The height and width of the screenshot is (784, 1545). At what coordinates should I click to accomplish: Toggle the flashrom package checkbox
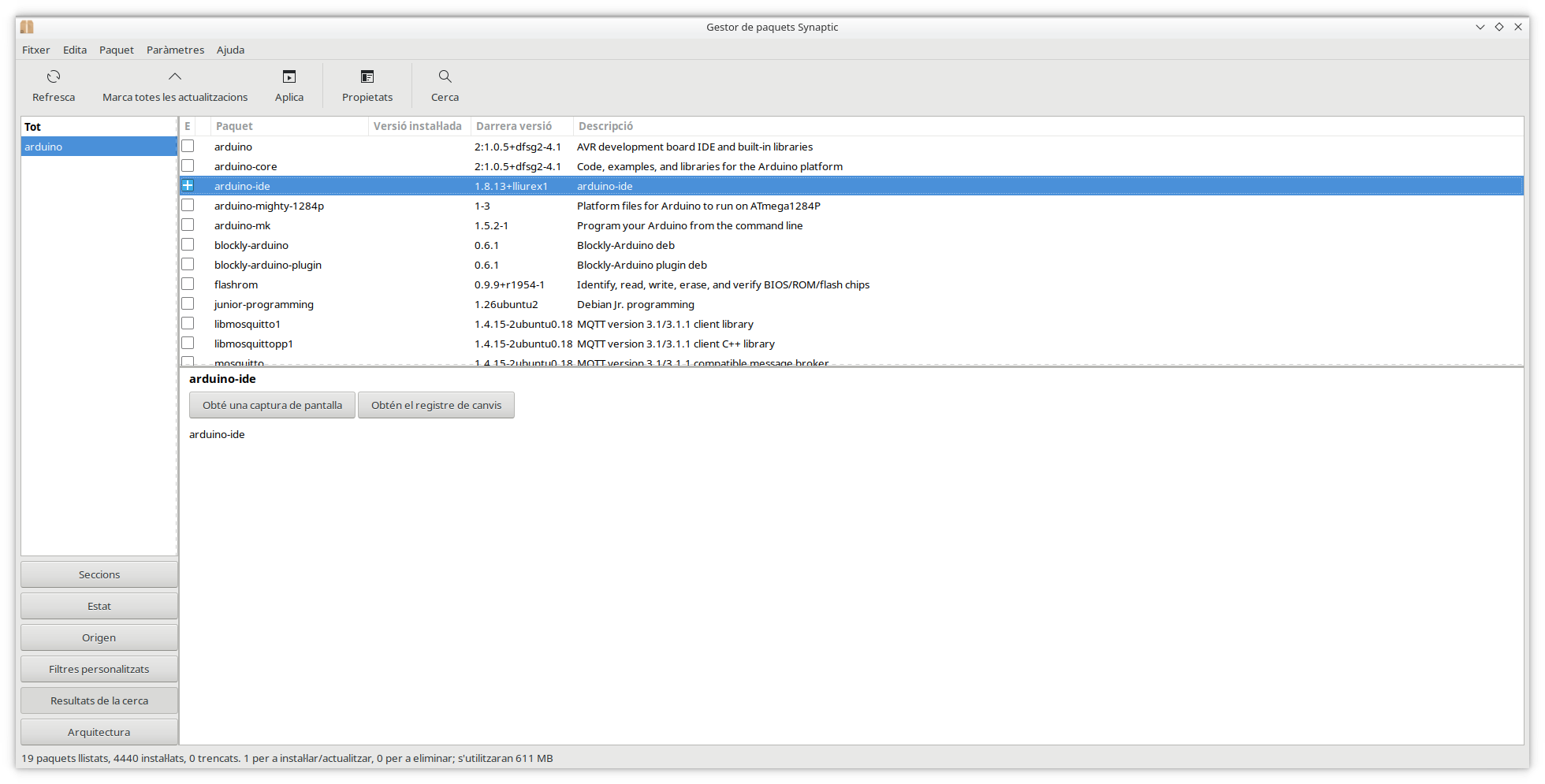coord(188,284)
